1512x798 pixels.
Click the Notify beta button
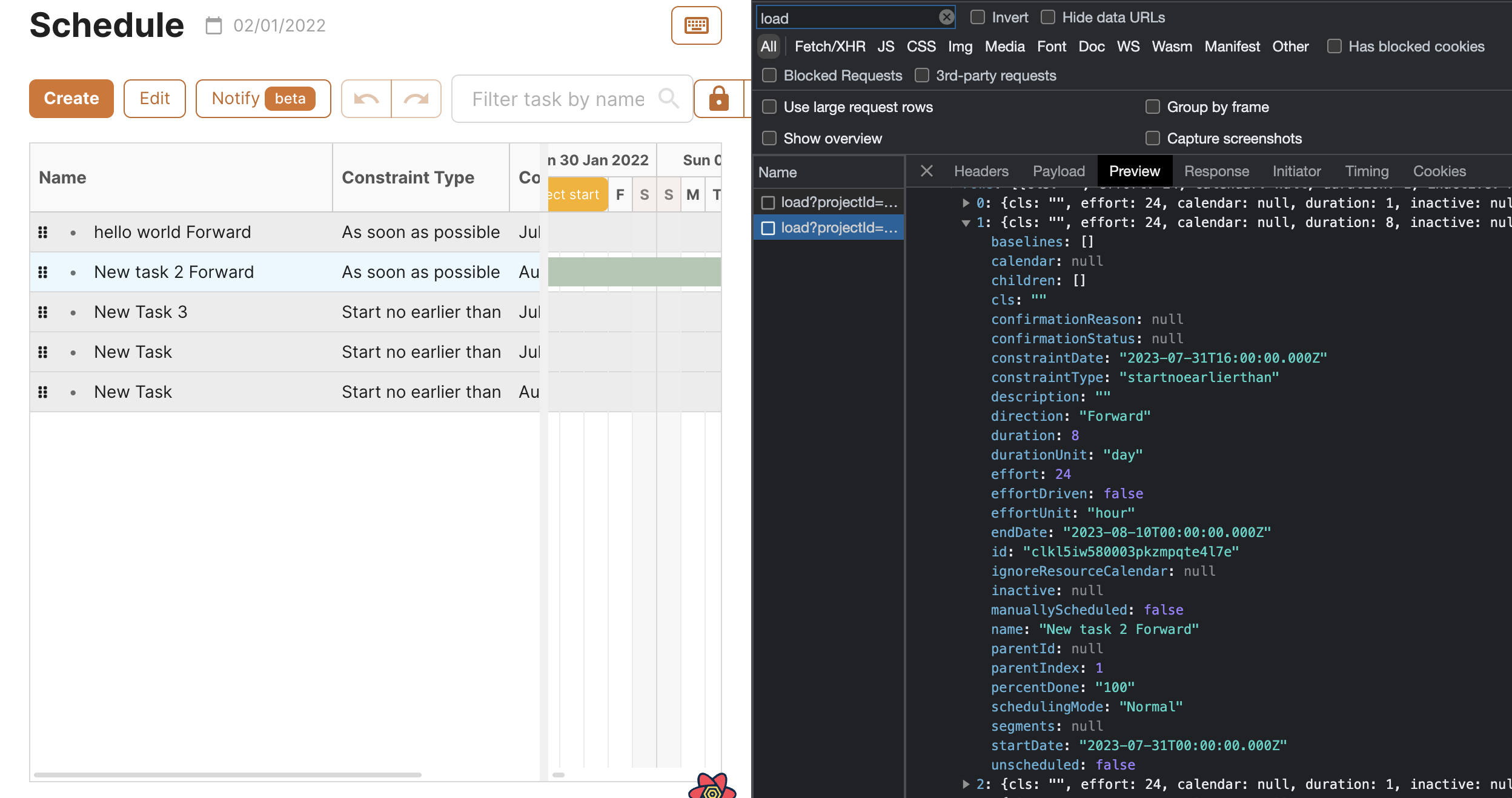pos(263,99)
